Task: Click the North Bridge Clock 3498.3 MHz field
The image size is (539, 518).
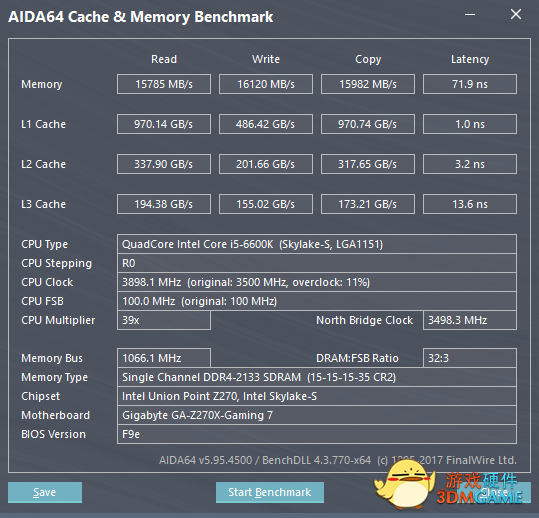Action: click(x=470, y=320)
